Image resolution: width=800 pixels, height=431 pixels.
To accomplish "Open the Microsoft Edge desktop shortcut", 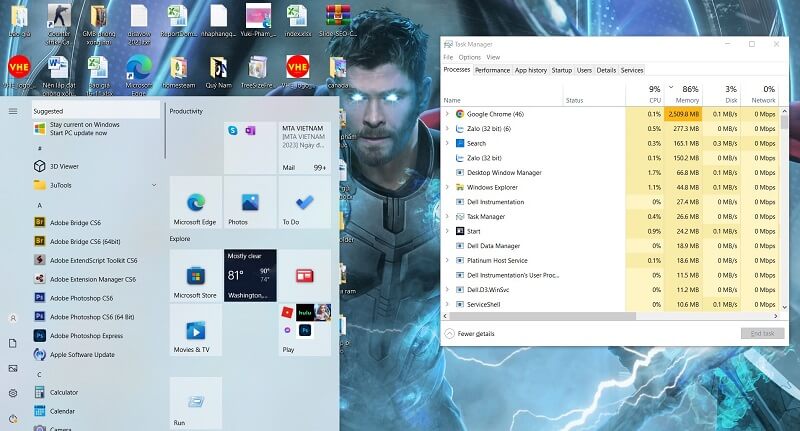I will coord(139,72).
